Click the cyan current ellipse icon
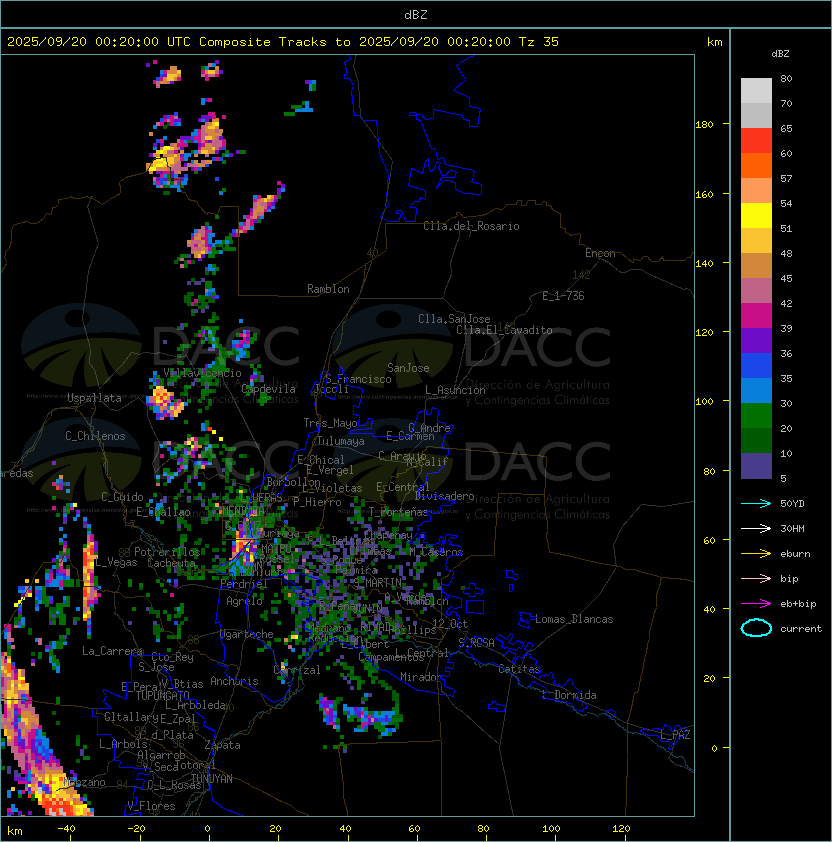The image size is (832, 842). 756,628
